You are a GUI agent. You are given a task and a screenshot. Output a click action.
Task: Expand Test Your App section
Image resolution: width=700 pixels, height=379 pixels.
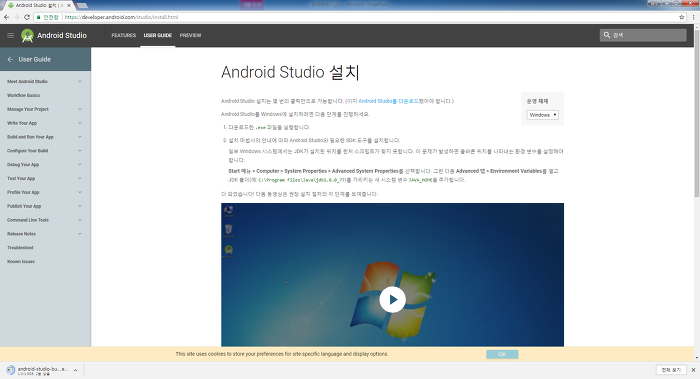(x=80, y=178)
